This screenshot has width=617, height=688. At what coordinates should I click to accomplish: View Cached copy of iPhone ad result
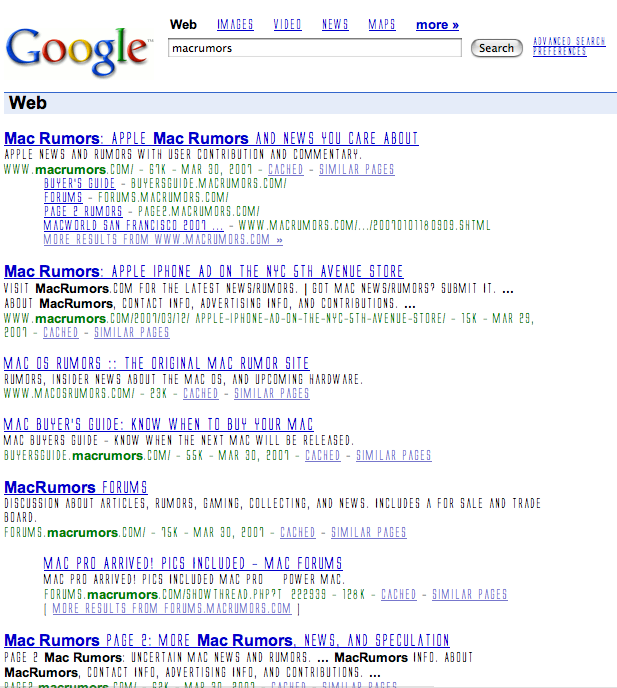(61, 333)
